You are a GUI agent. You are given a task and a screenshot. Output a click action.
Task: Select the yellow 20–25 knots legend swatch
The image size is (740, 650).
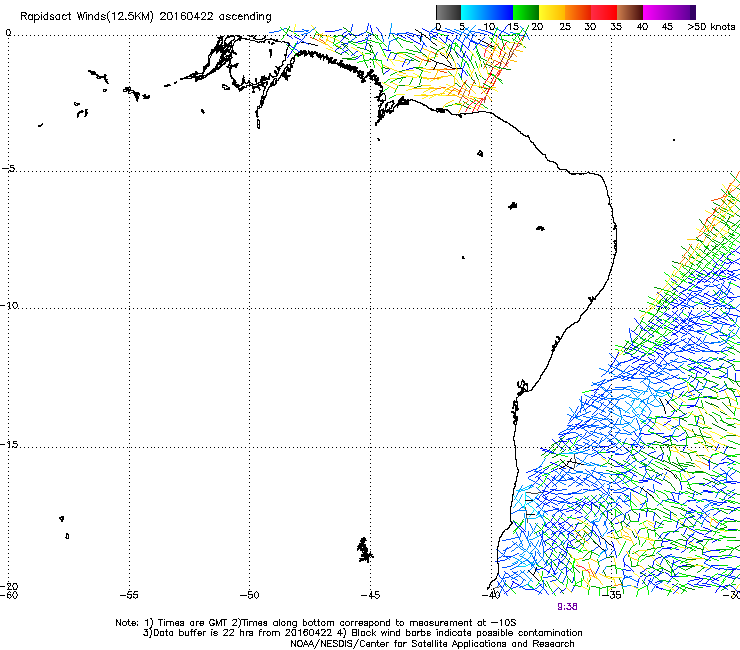[x=552, y=12]
